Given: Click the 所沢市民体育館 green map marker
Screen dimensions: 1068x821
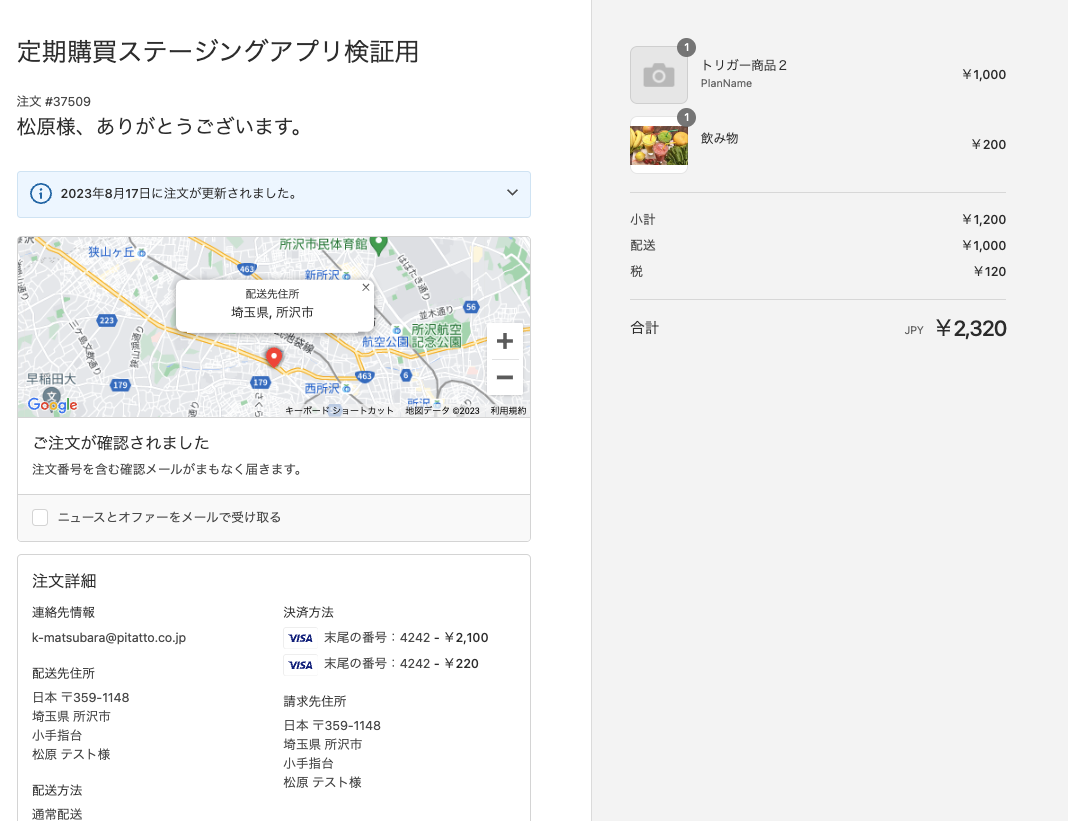Looking at the screenshot, I should [x=378, y=243].
